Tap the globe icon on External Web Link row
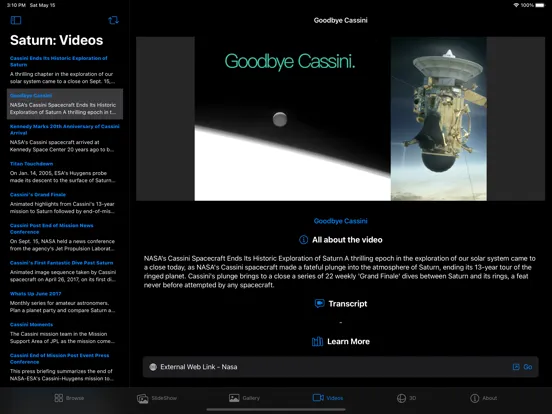 153,367
